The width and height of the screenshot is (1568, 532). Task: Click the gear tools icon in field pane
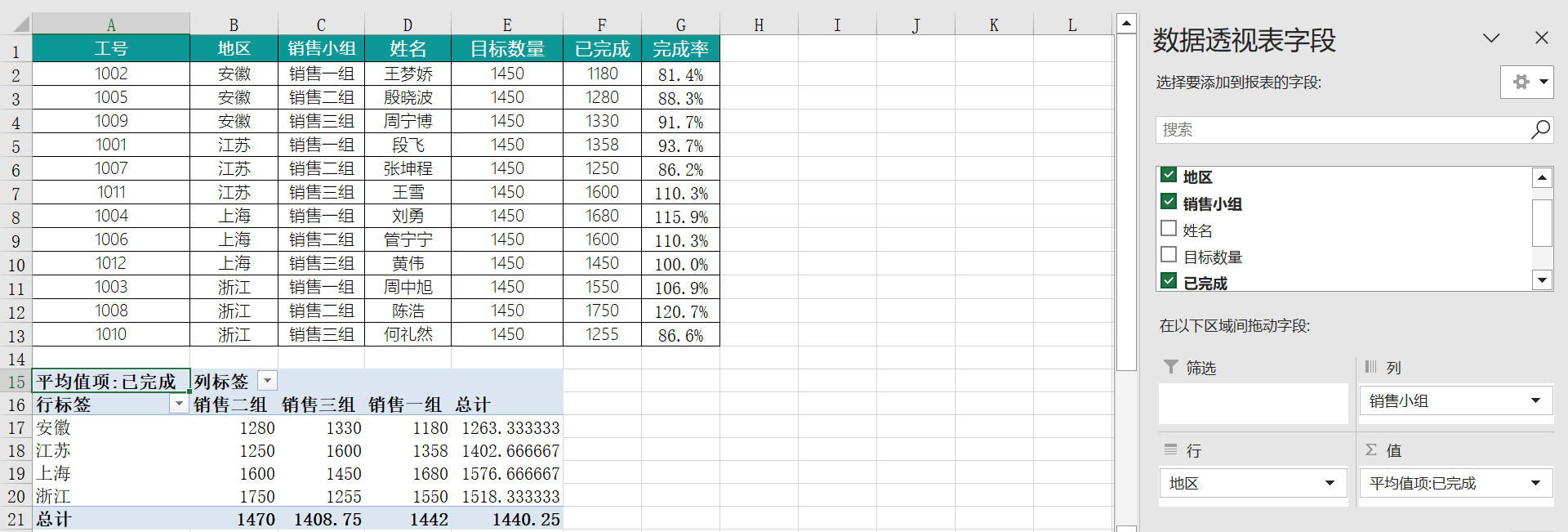1521,82
